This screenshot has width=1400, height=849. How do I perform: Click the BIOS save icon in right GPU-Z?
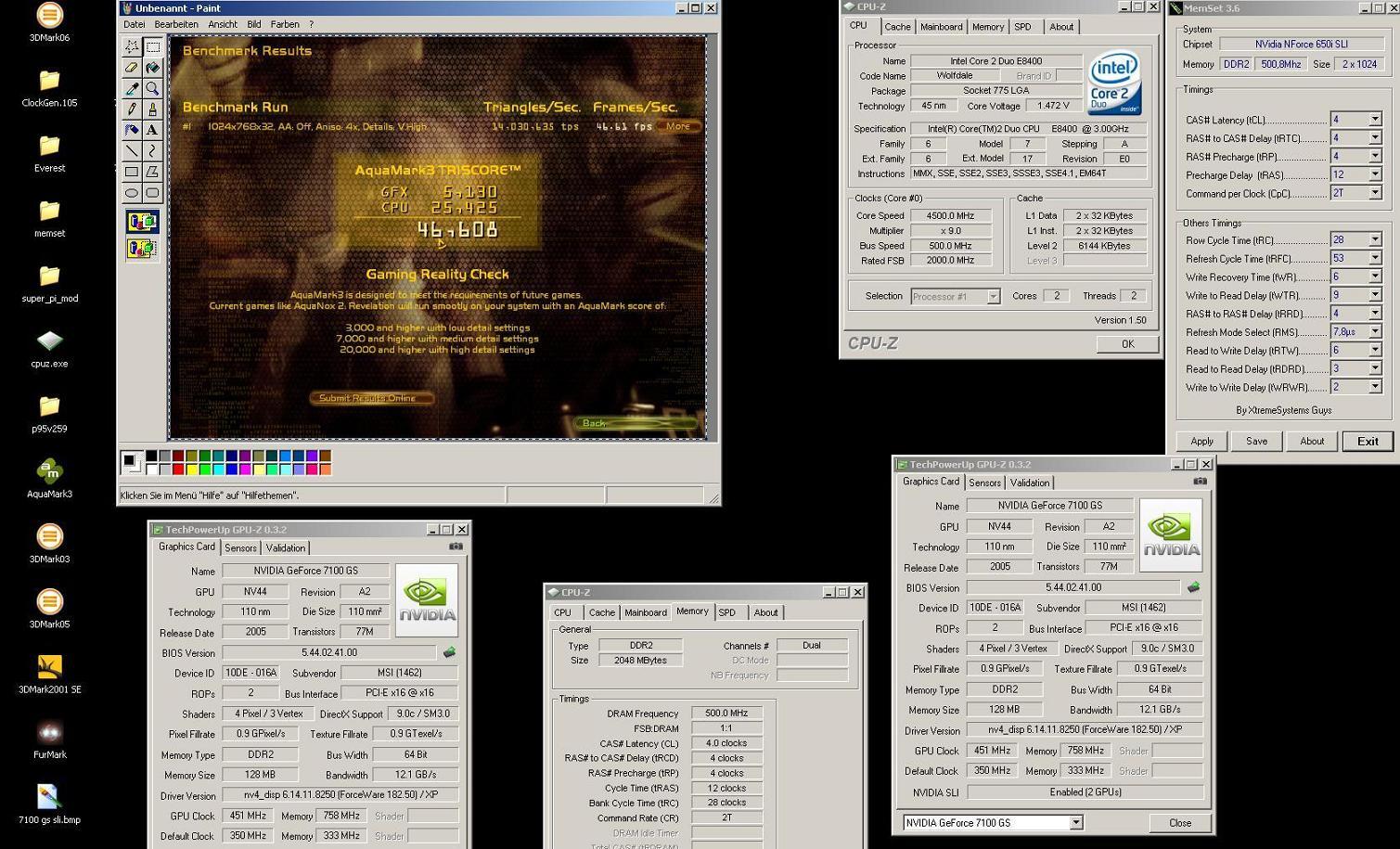pos(1193,587)
